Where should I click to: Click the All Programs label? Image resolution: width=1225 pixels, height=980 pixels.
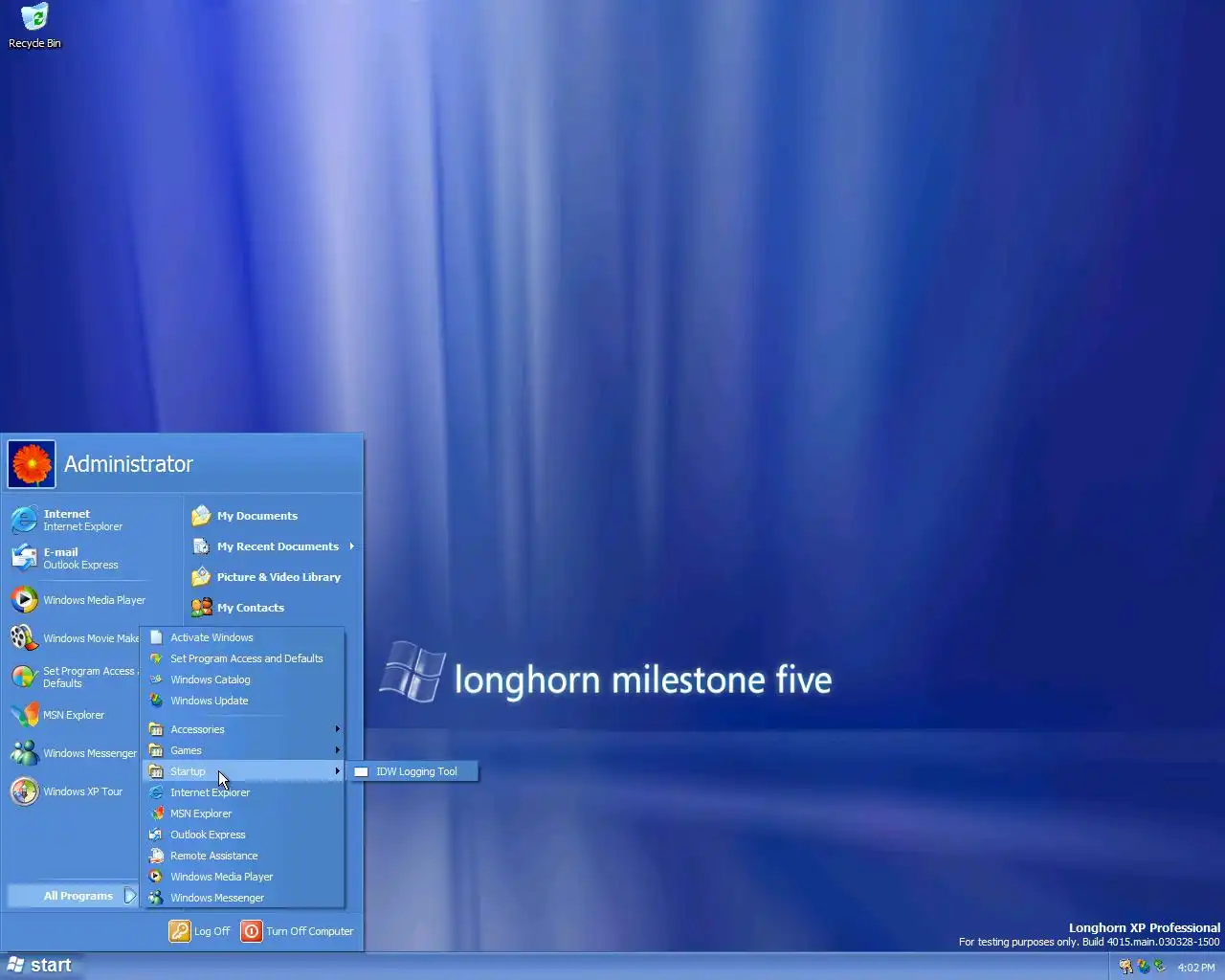click(78, 896)
